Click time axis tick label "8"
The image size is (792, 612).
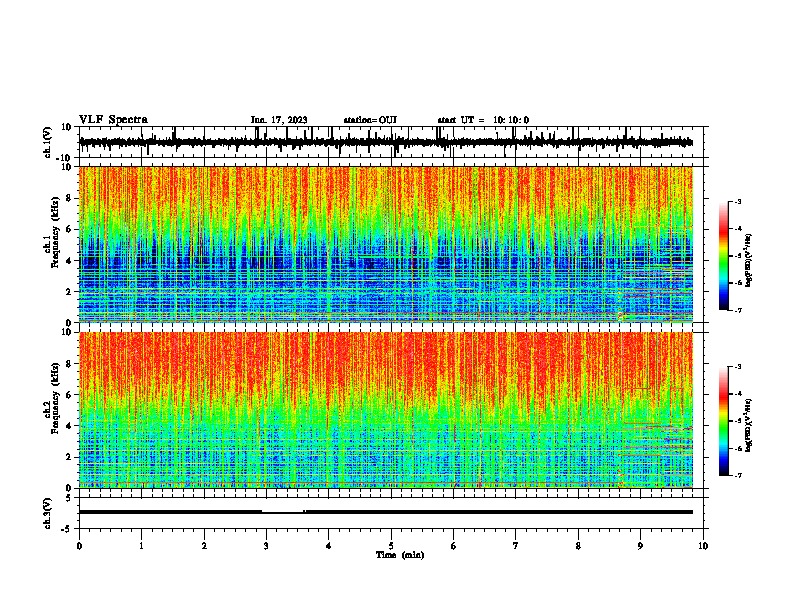pyautogui.click(x=578, y=546)
